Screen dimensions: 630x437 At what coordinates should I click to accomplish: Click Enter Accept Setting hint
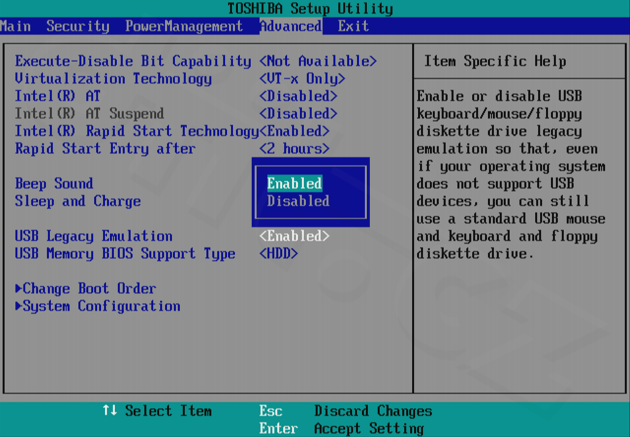tap(342, 428)
